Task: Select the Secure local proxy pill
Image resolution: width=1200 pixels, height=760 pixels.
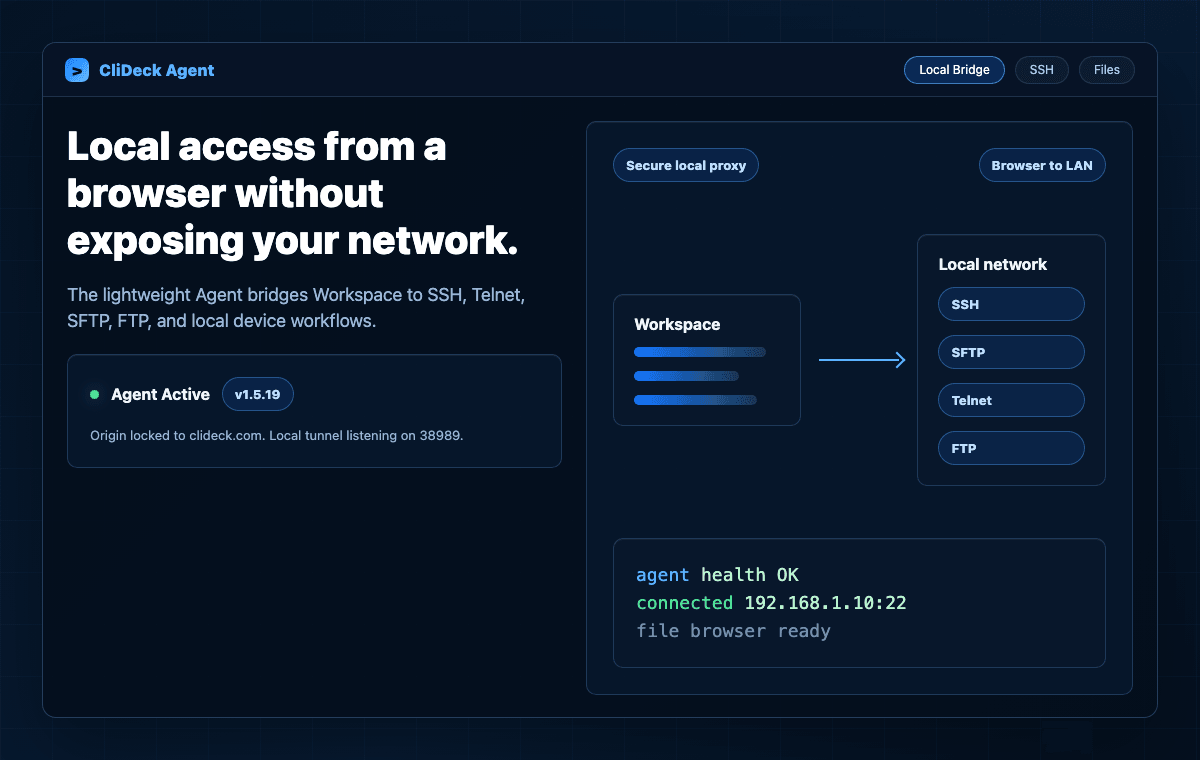Action: 686,165
